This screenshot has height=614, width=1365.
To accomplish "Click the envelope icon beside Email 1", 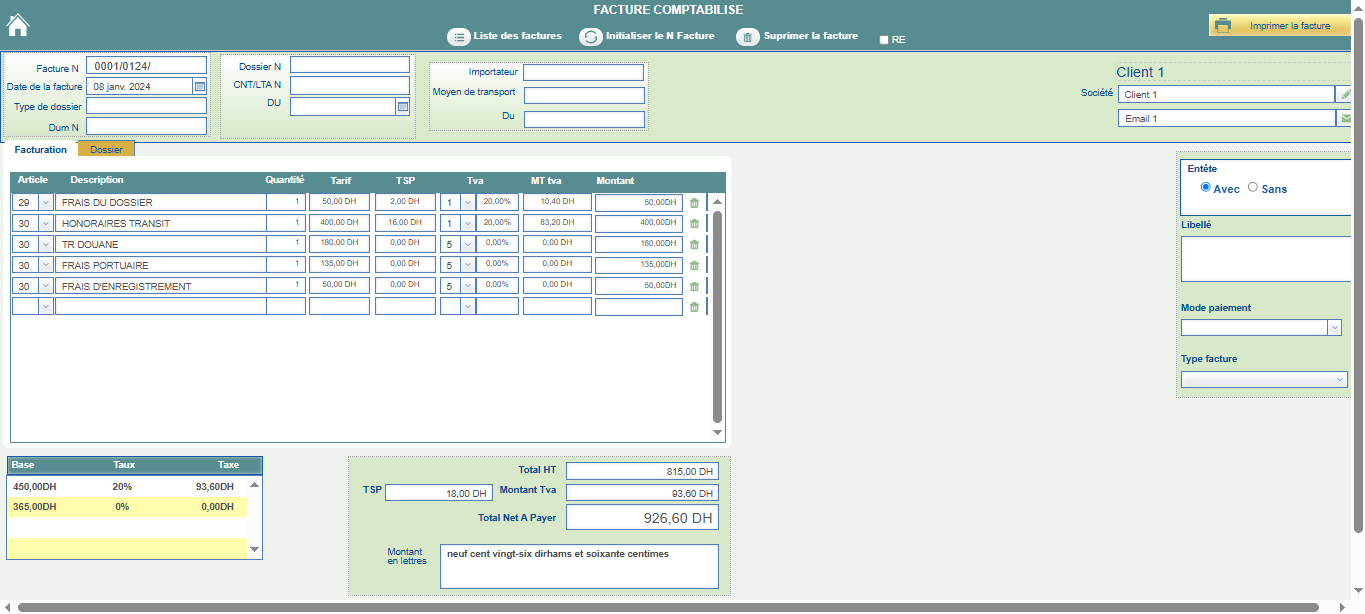I will point(1346,118).
